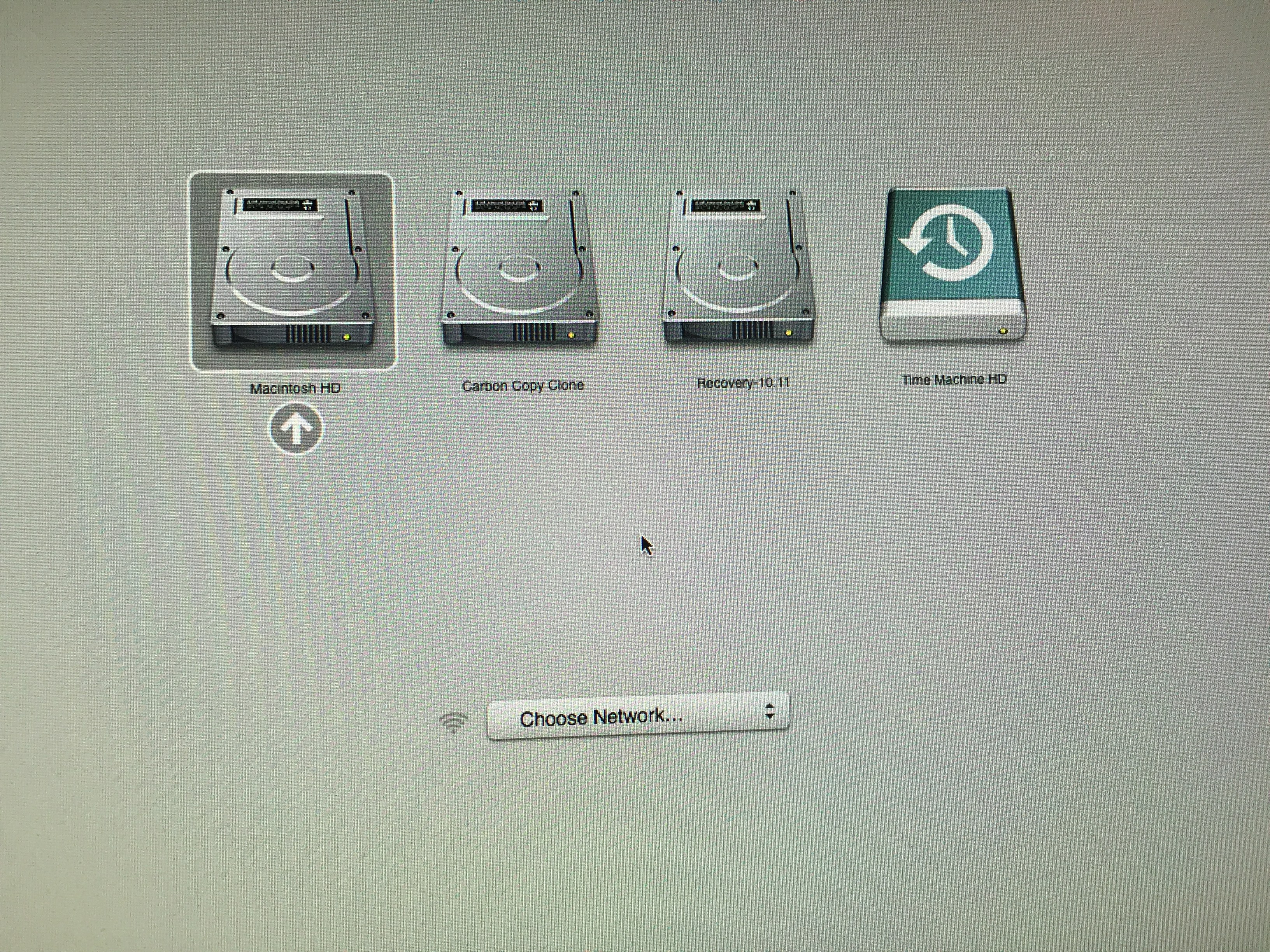Click the up/down stepper arrows on Choose Network
This screenshot has height=952, width=1270.
click(x=769, y=712)
